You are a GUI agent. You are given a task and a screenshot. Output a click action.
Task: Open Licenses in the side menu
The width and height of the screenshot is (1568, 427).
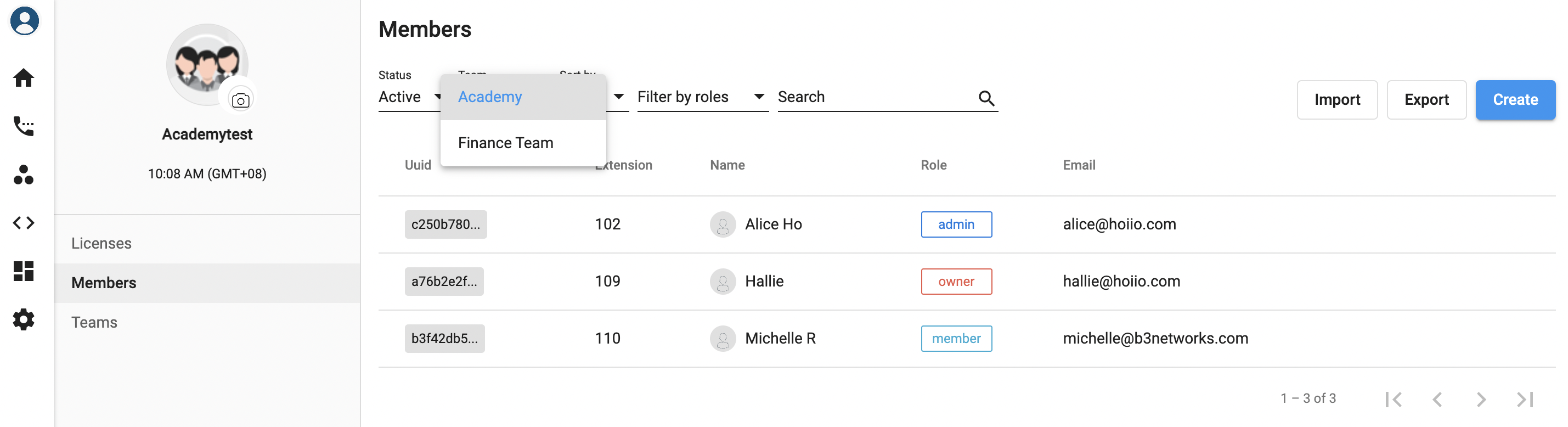(x=101, y=243)
